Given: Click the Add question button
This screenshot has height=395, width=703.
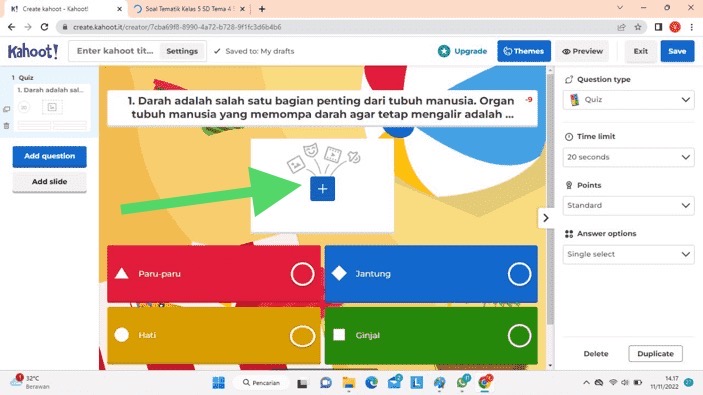Looking at the screenshot, I should (49, 156).
